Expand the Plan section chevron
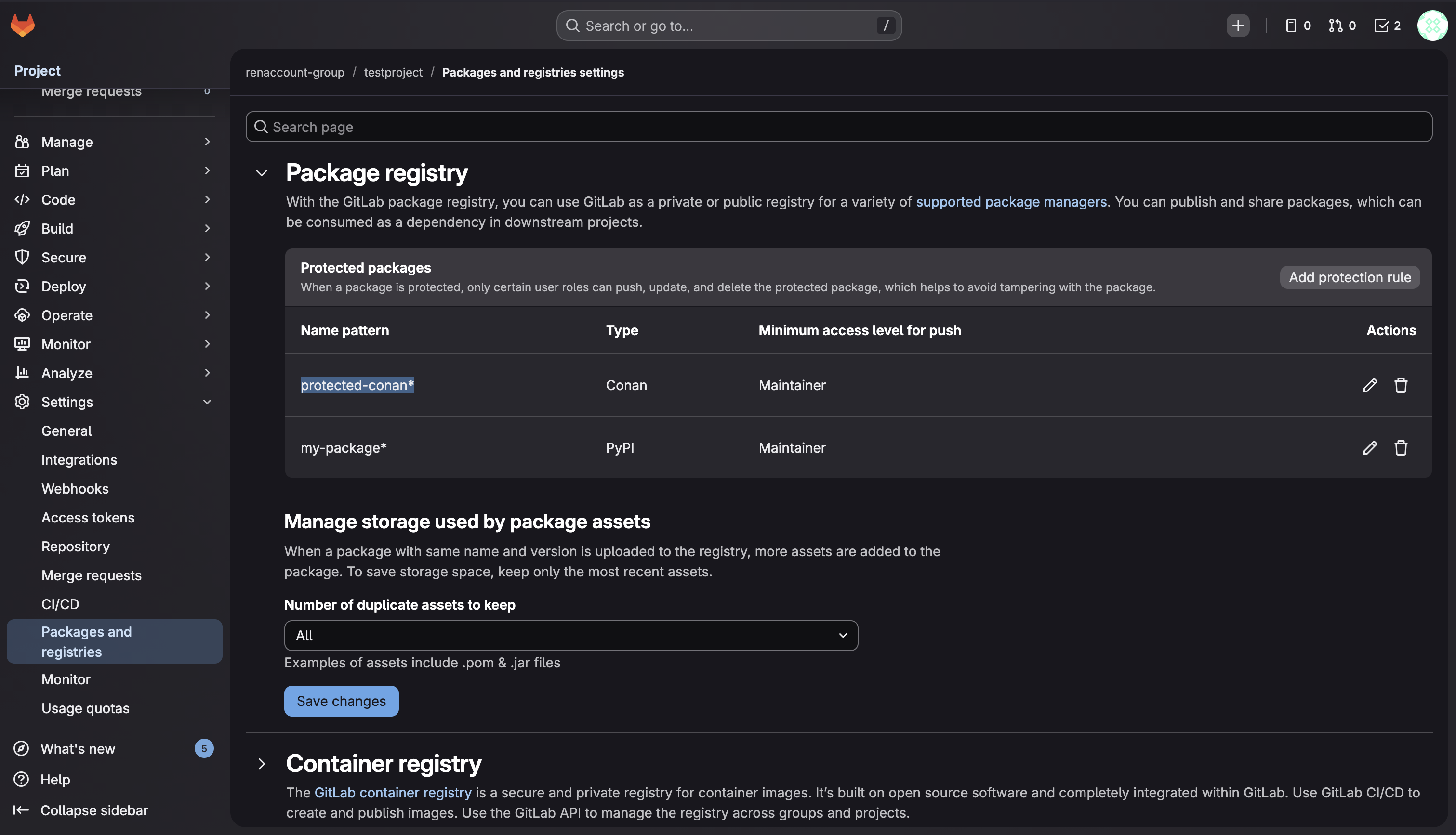This screenshot has height=835, width=1456. pyautogui.click(x=207, y=171)
